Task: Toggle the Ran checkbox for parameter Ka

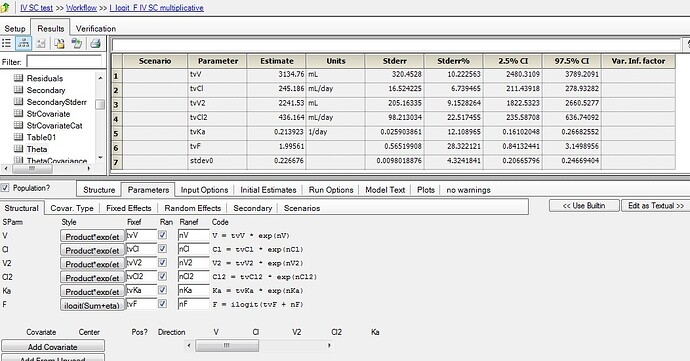Action: coord(162,290)
